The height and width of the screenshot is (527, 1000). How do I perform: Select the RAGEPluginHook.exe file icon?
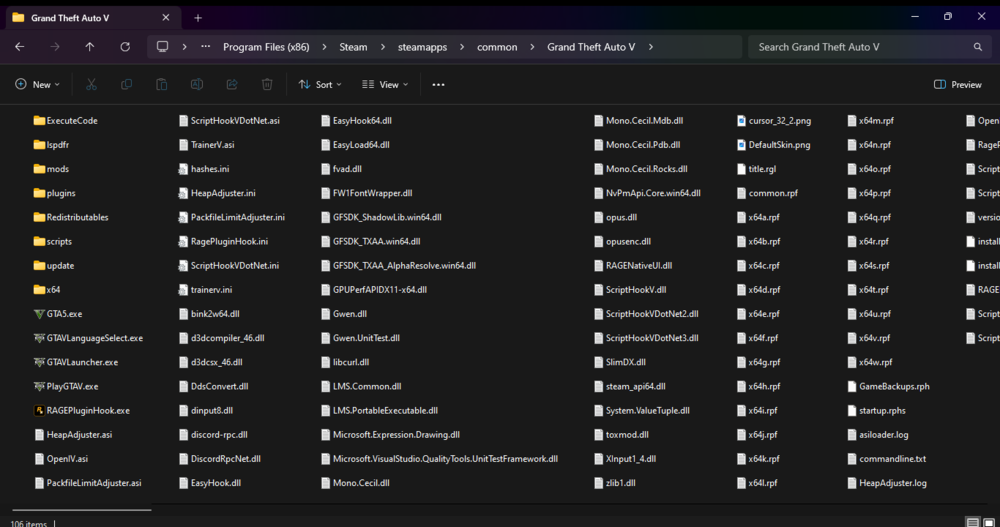39,410
